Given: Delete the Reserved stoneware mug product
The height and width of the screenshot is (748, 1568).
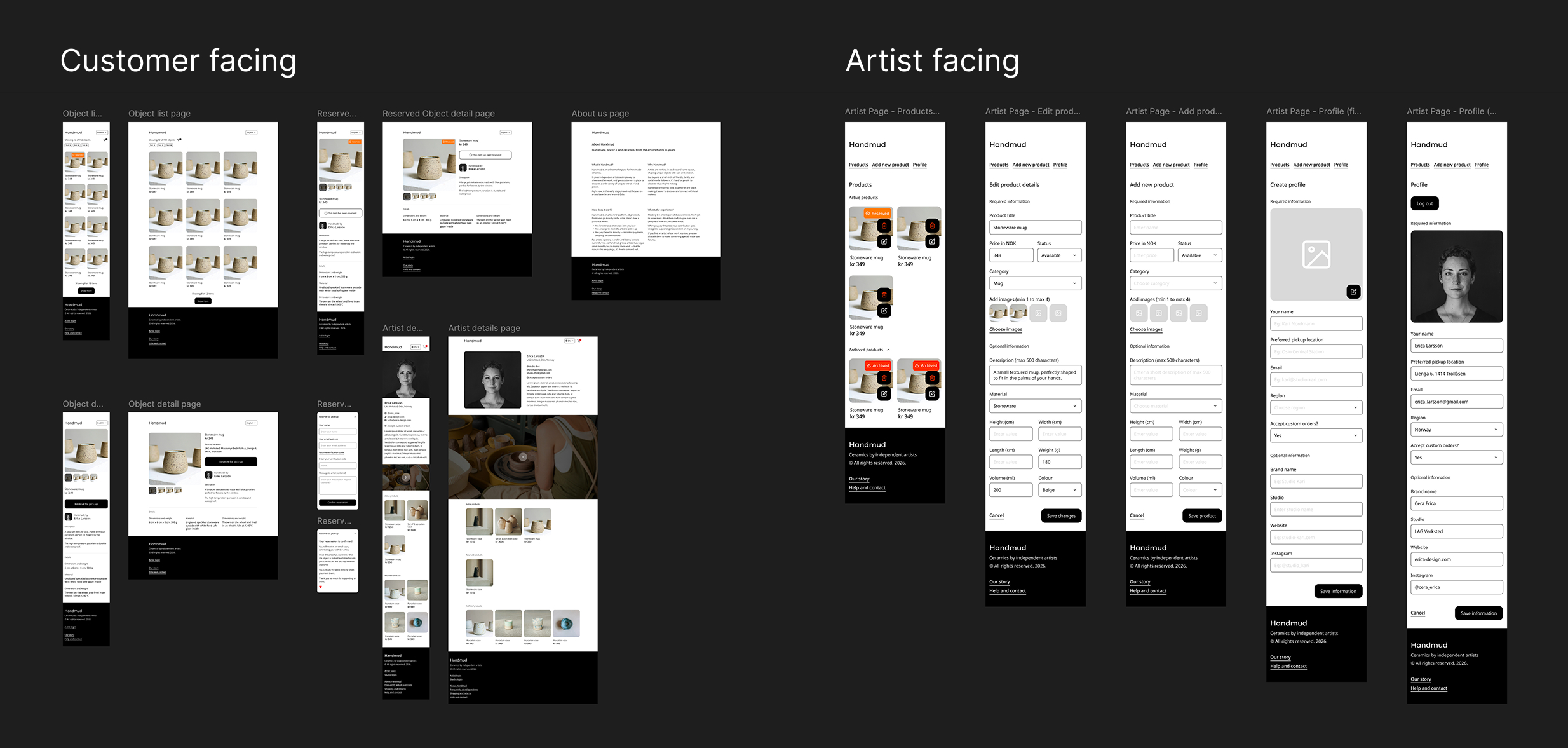Looking at the screenshot, I should (884, 226).
